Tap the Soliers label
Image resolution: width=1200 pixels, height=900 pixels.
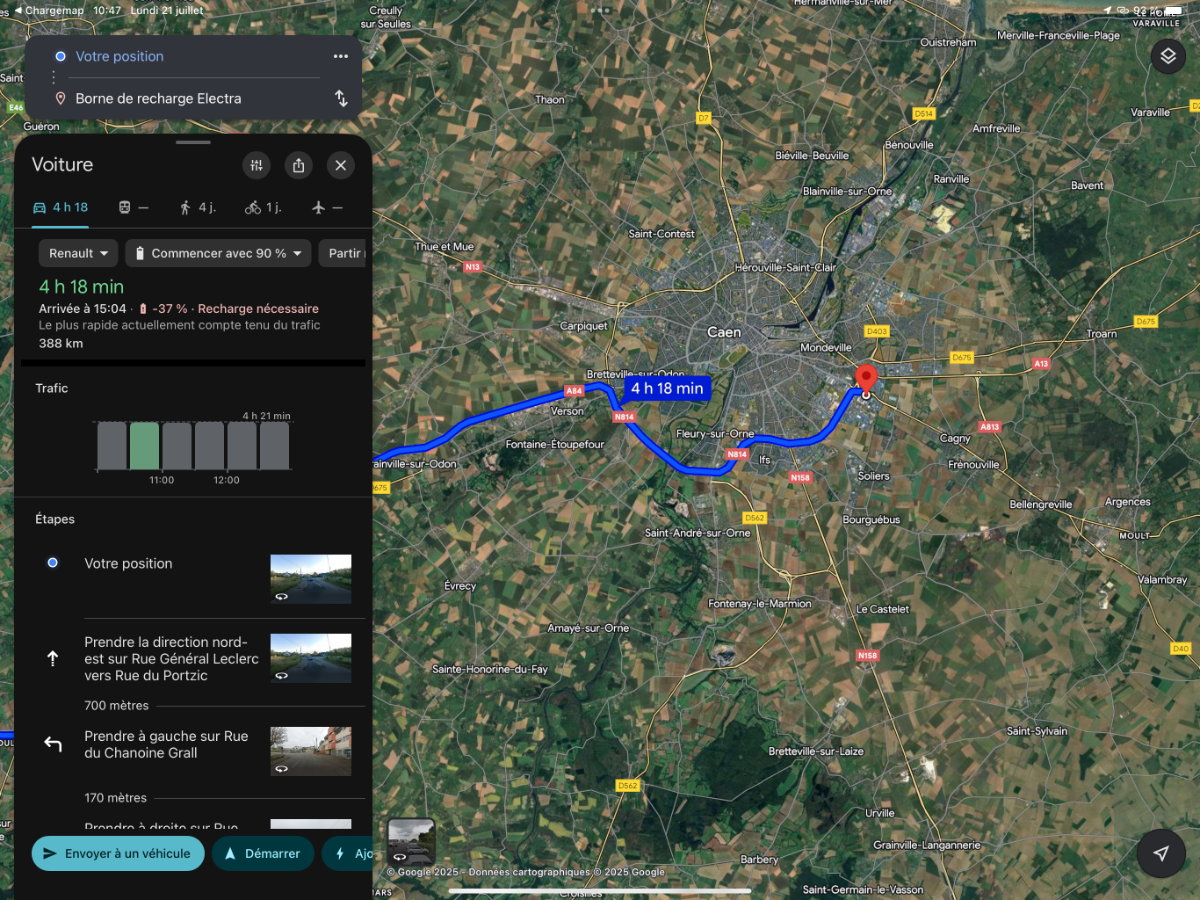[874, 476]
